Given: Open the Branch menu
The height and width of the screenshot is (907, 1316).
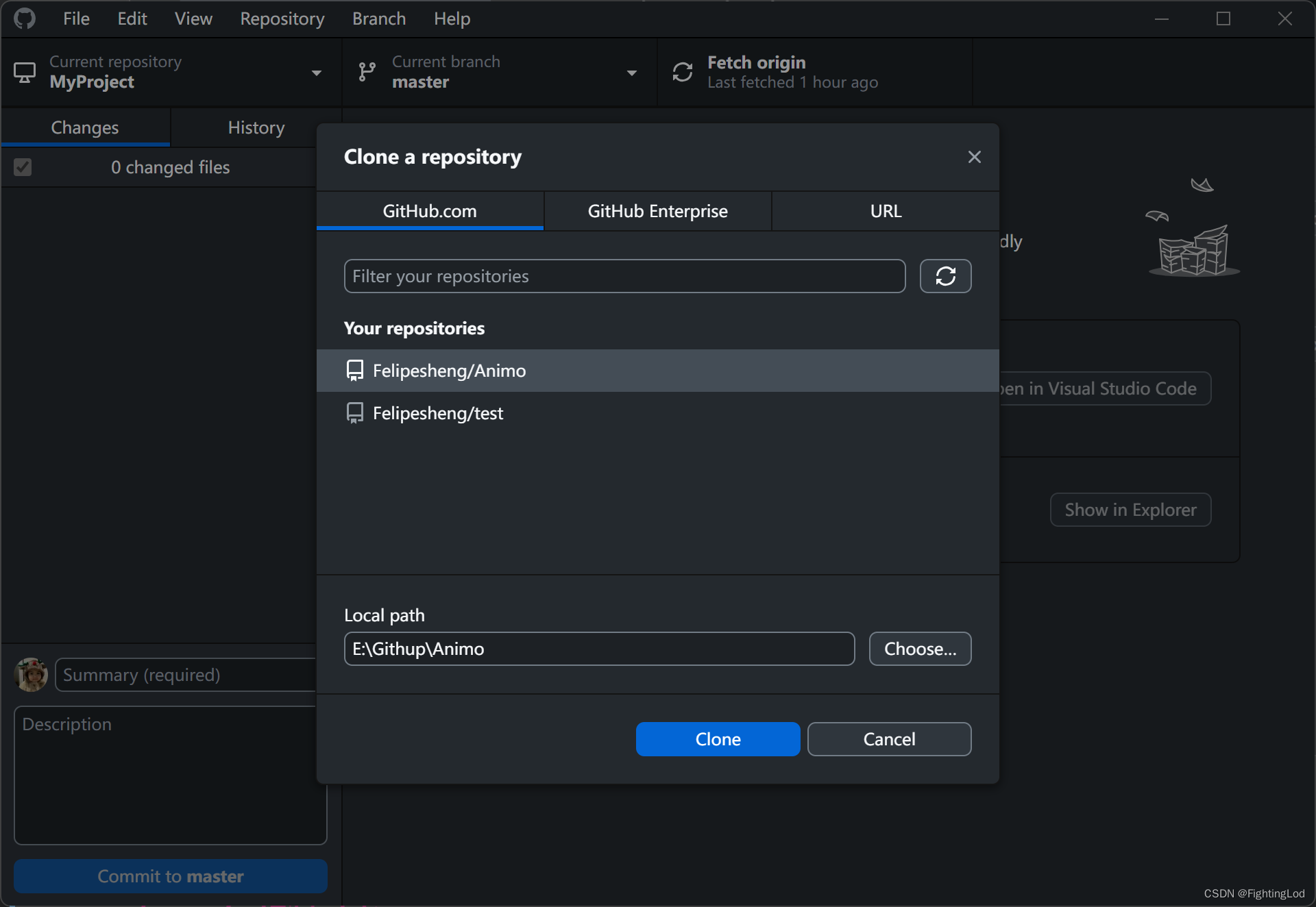Looking at the screenshot, I should pos(379,18).
